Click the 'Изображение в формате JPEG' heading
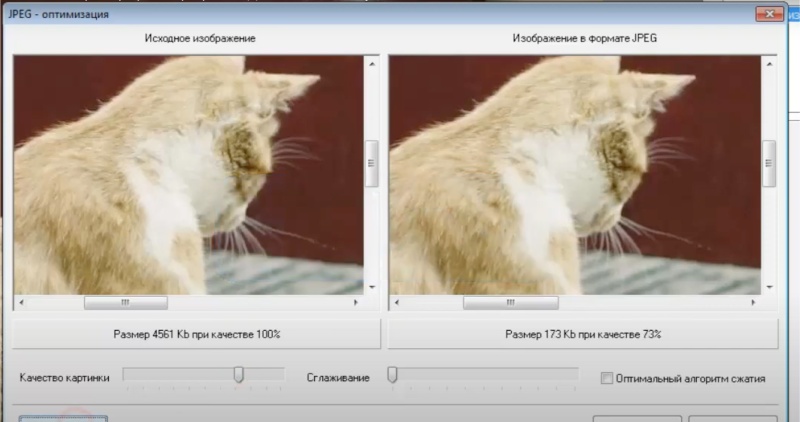Viewport: 800px width, 422px height. (585, 38)
